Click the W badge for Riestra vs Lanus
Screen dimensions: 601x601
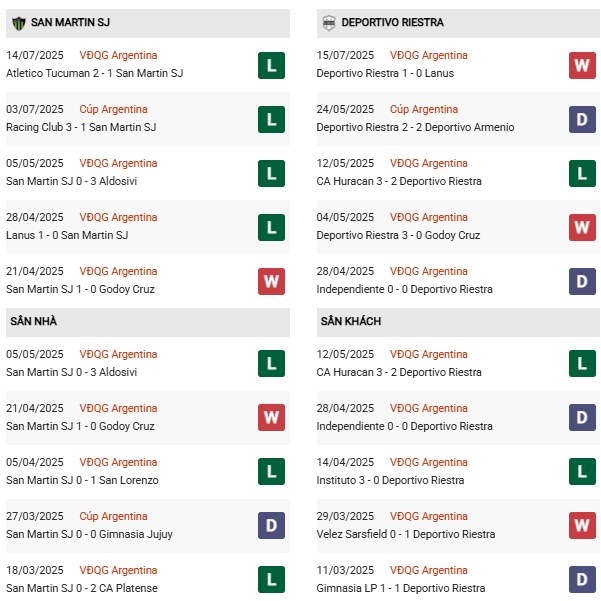[582, 65]
